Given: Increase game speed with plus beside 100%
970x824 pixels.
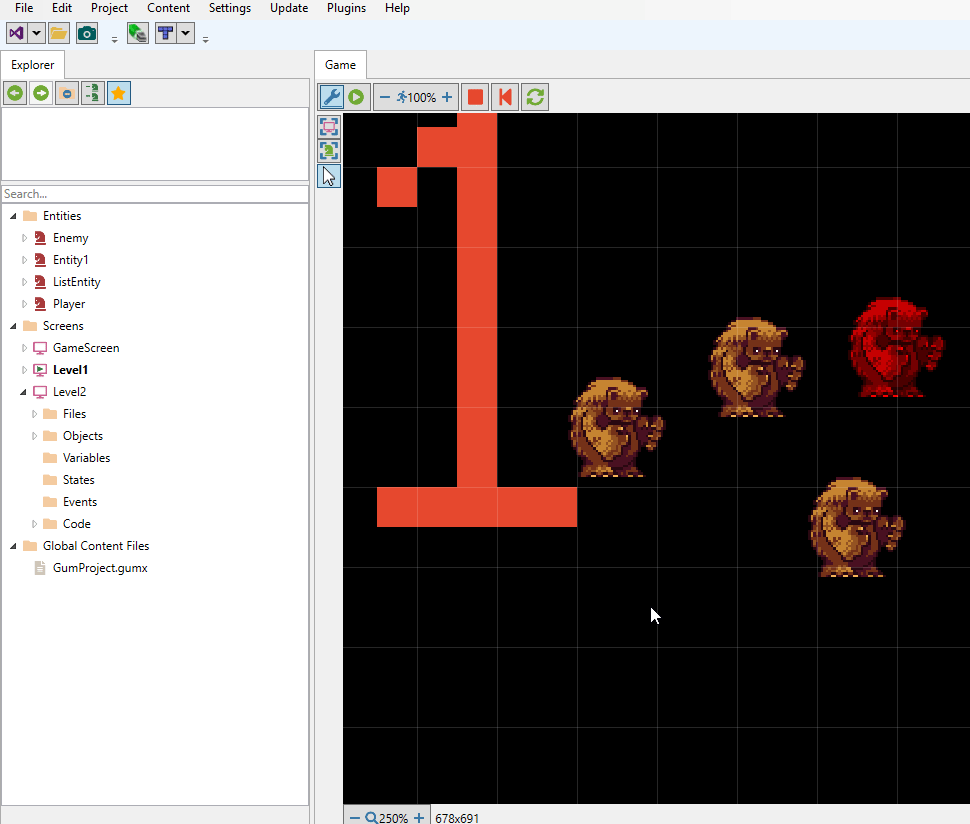Looking at the screenshot, I should click(447, 97).
